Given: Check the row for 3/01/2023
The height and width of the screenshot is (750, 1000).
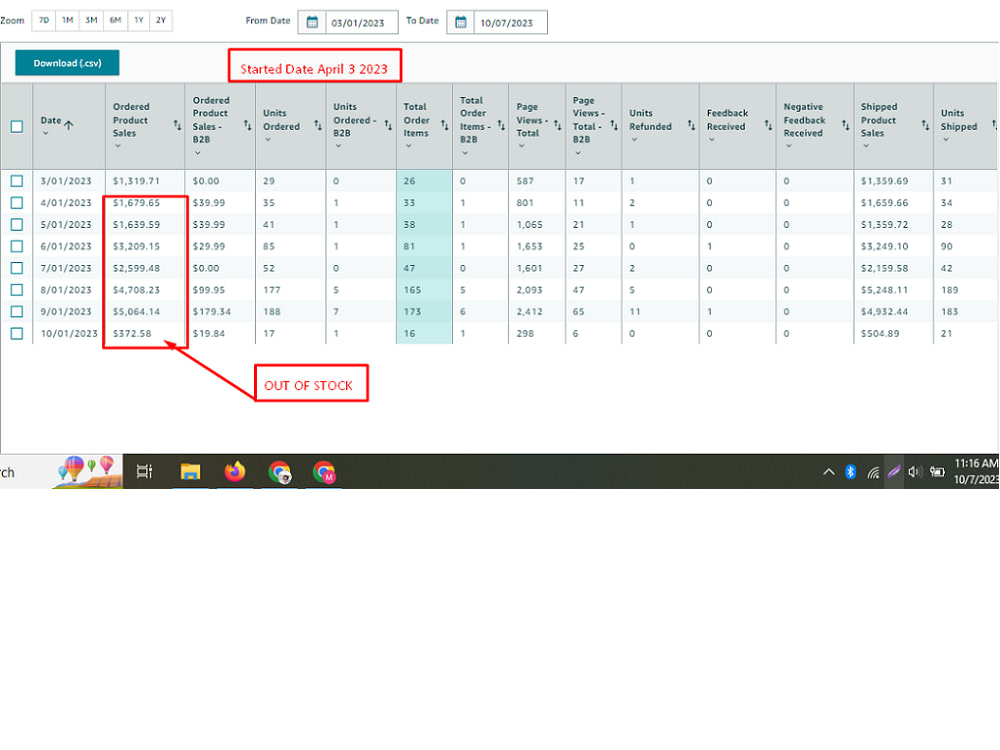Looking at the screenshot, I should [17, 181].
